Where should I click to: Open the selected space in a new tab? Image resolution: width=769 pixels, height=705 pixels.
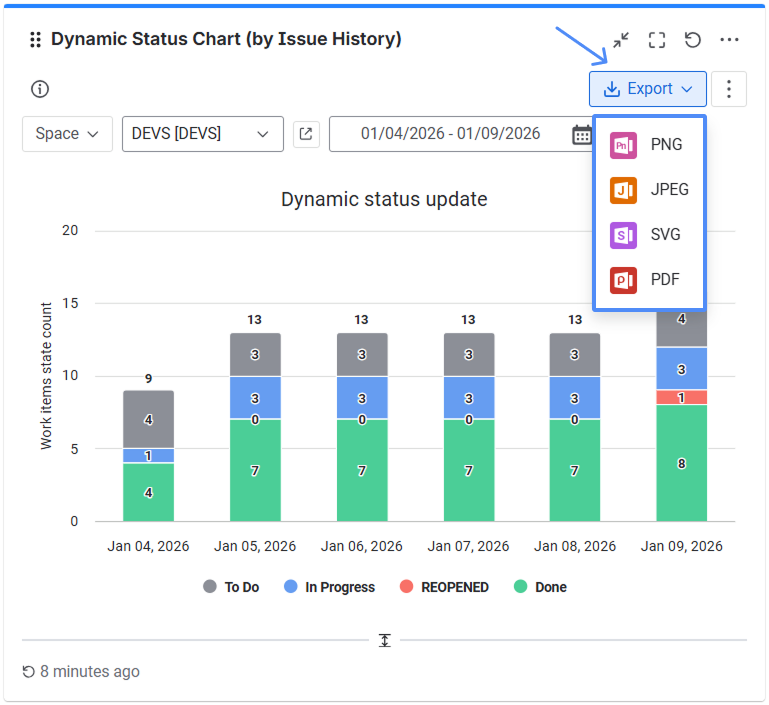coord(306,134)
